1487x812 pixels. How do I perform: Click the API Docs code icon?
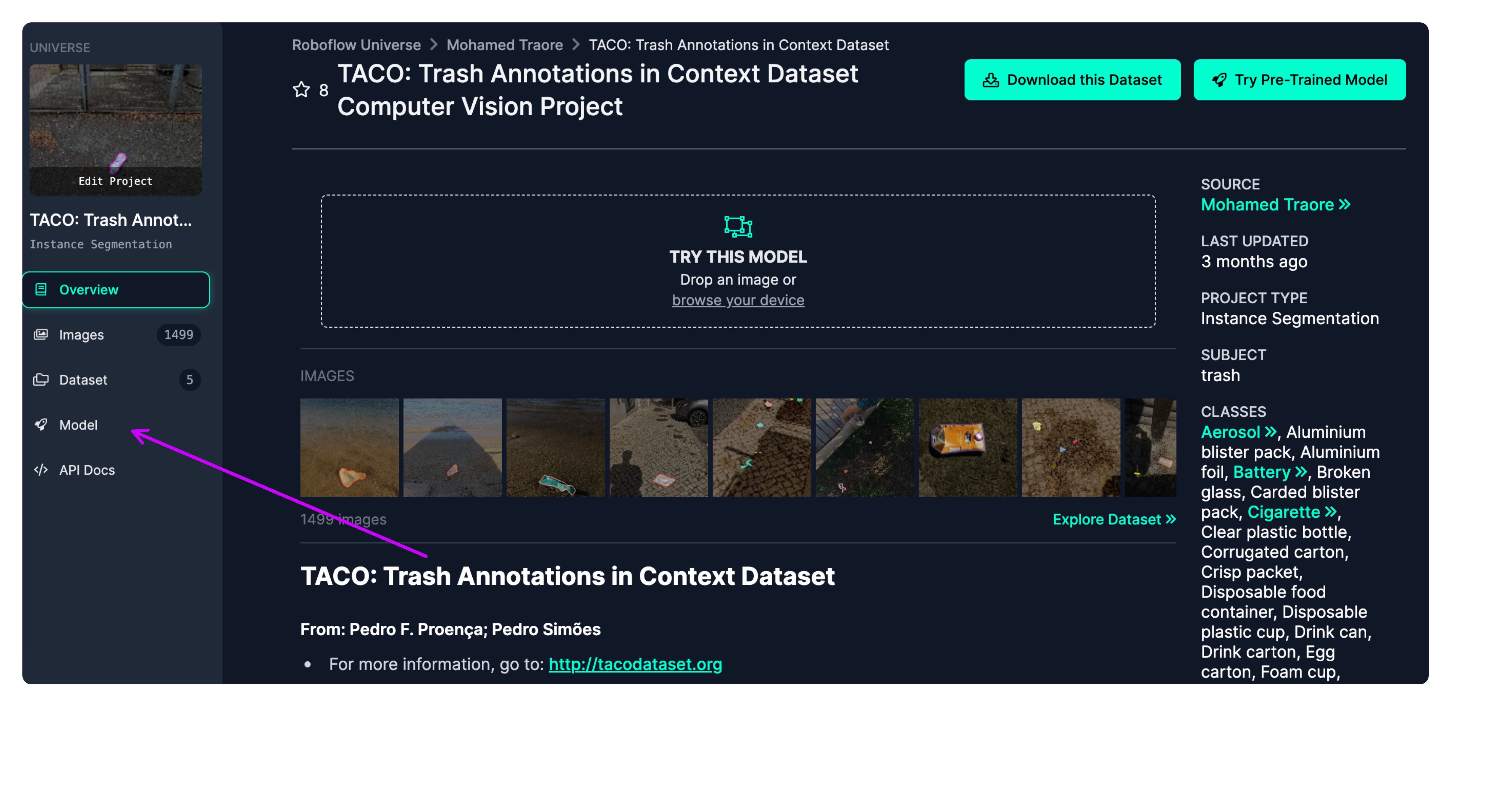coord(41,469)
